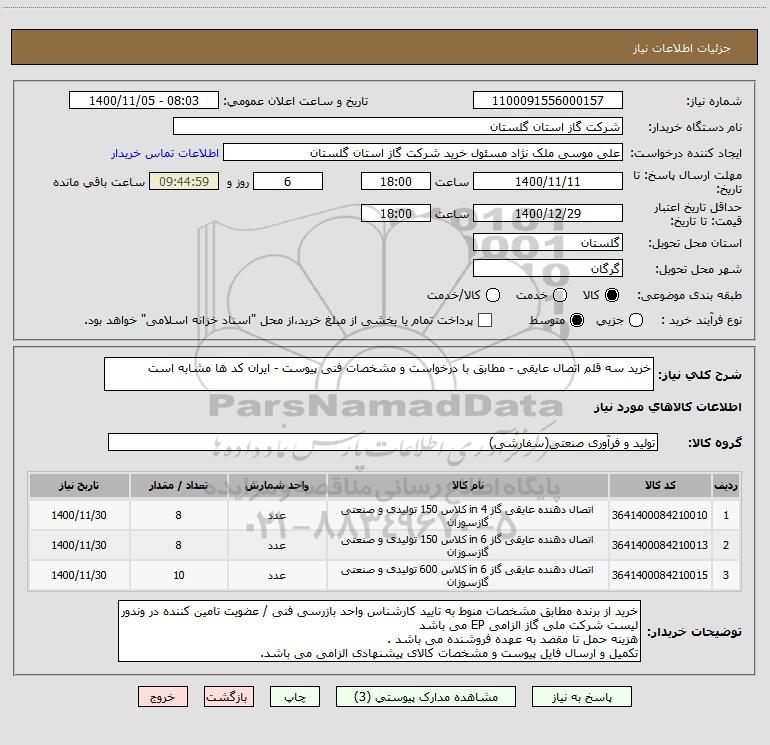Click the گروه کالا field تولید و فرآوری صنعتی
The height and width of the screenshot is (745, 770).
pyautogui.click(x=383, y=442)
